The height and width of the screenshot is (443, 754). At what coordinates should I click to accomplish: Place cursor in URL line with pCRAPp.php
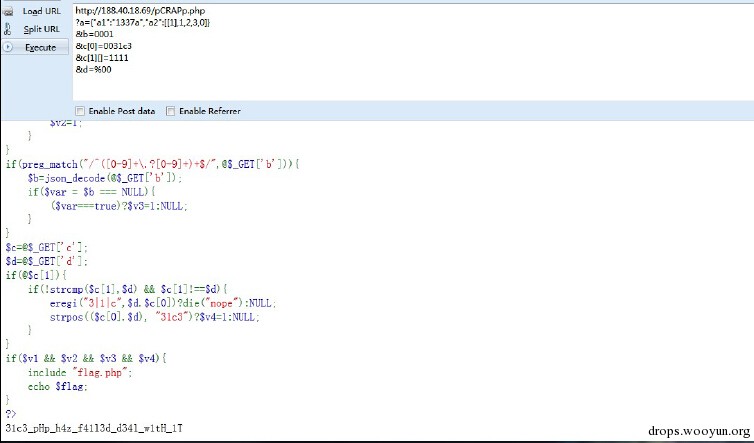coord(140,11)
